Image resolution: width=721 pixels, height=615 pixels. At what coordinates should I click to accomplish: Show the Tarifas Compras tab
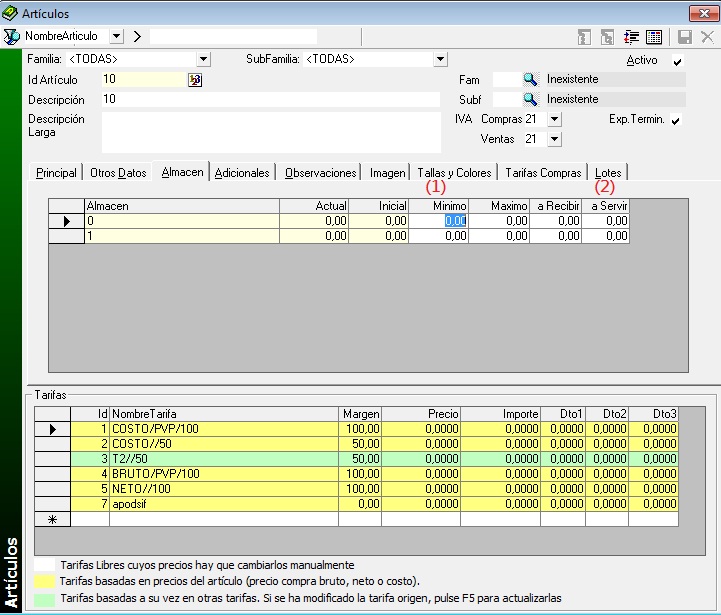[x=543, y=173]
